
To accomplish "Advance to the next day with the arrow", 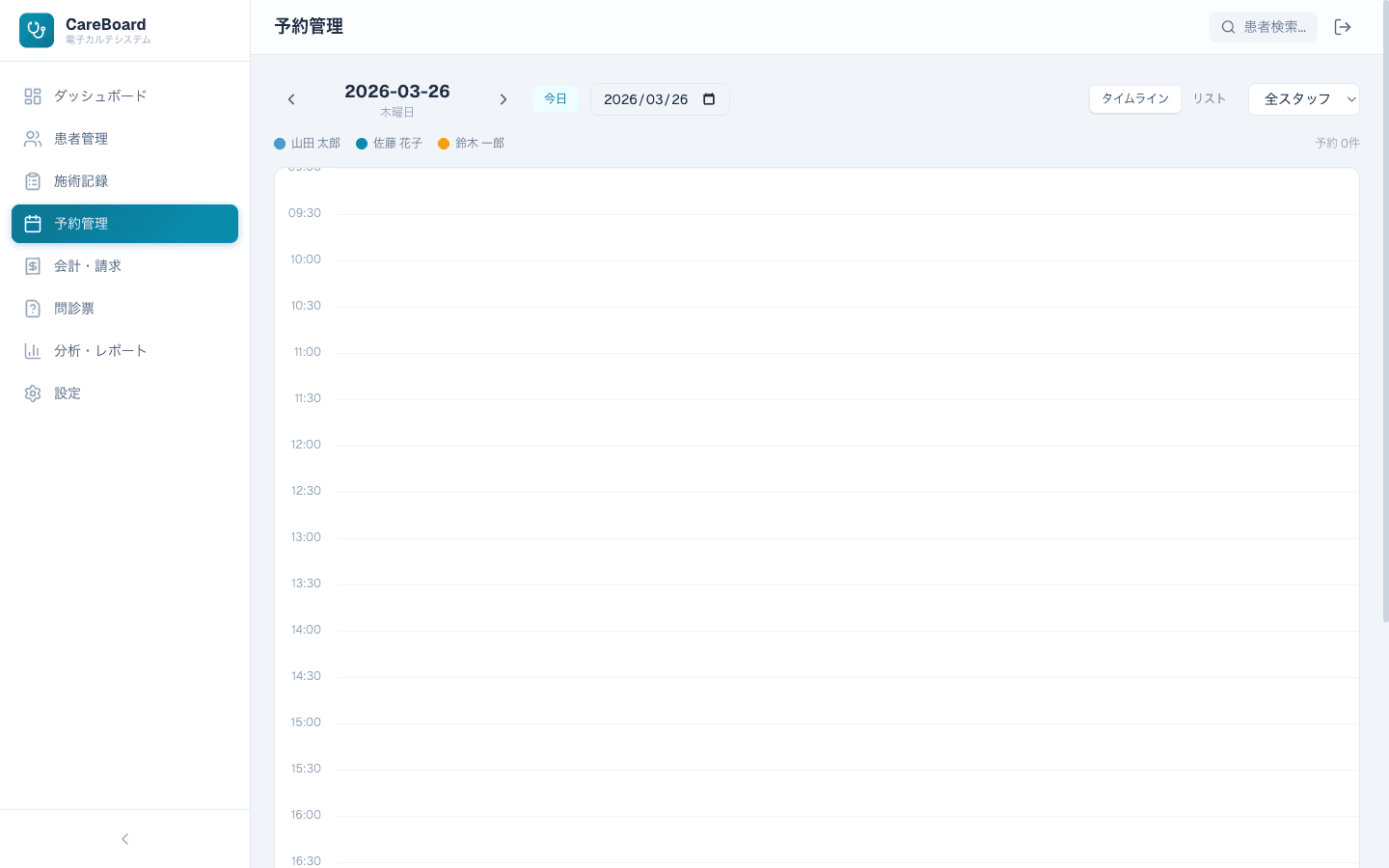I will coord(504,98).
